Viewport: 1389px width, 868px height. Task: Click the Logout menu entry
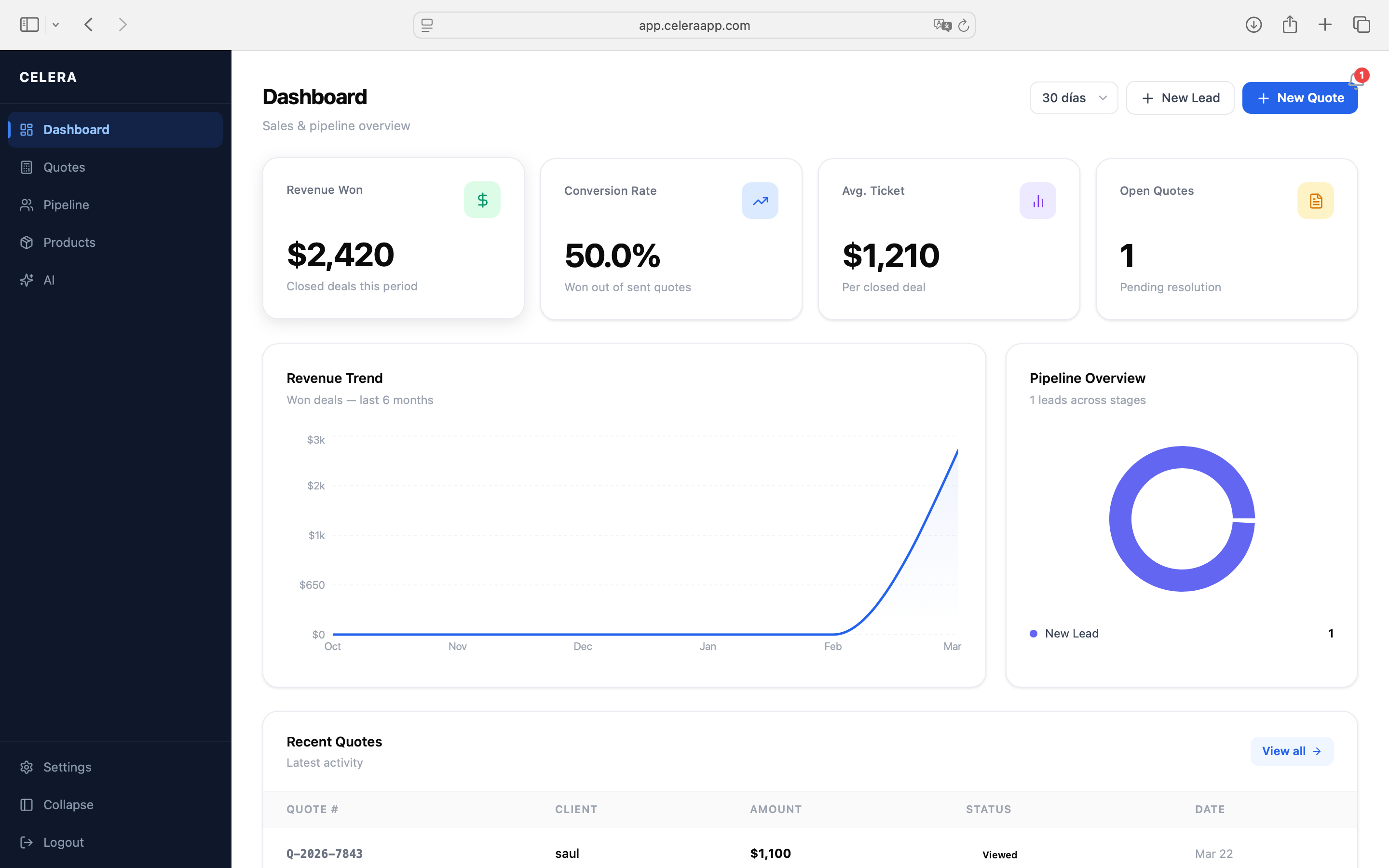pyautogui.click(x=27, y=842)
